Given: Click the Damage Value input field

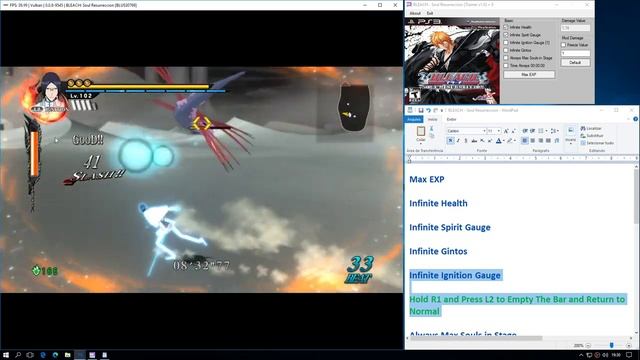Looking at the screenshot, I should tap(575, 28).
